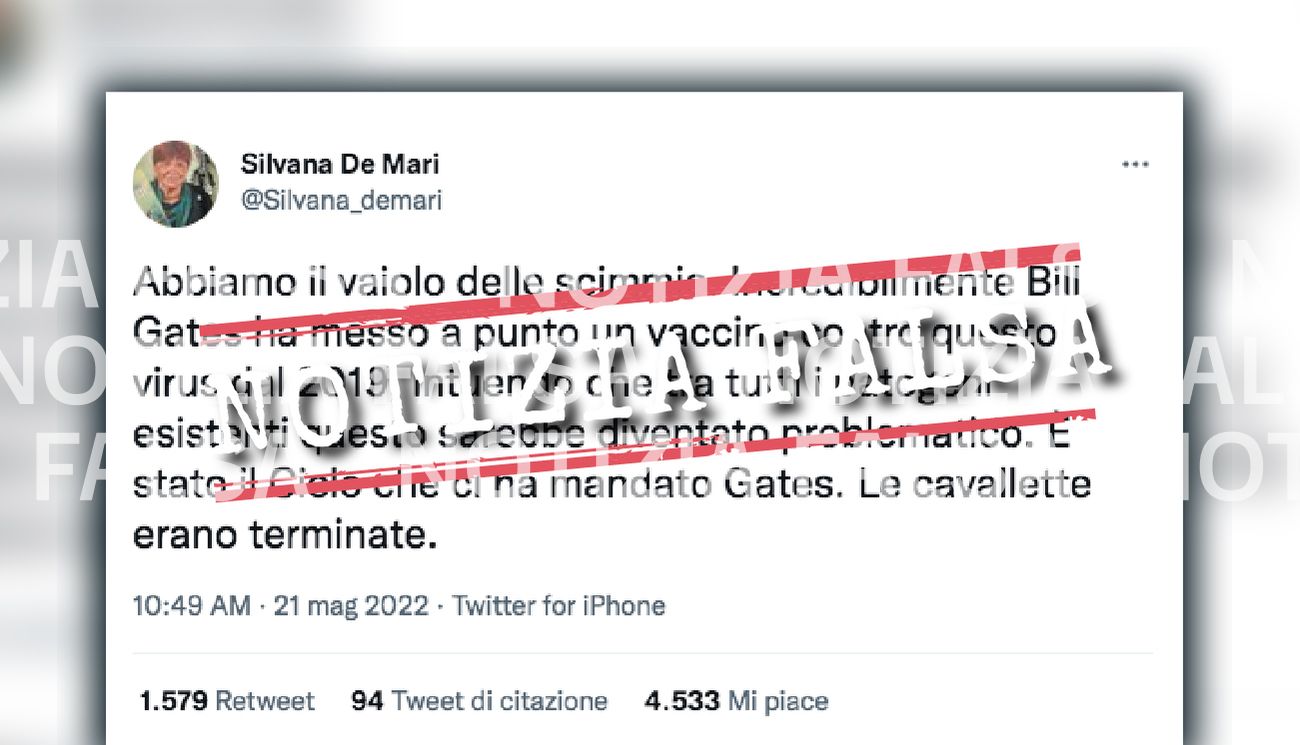Select the 'erano terminate.' last line

click(286, 536)
